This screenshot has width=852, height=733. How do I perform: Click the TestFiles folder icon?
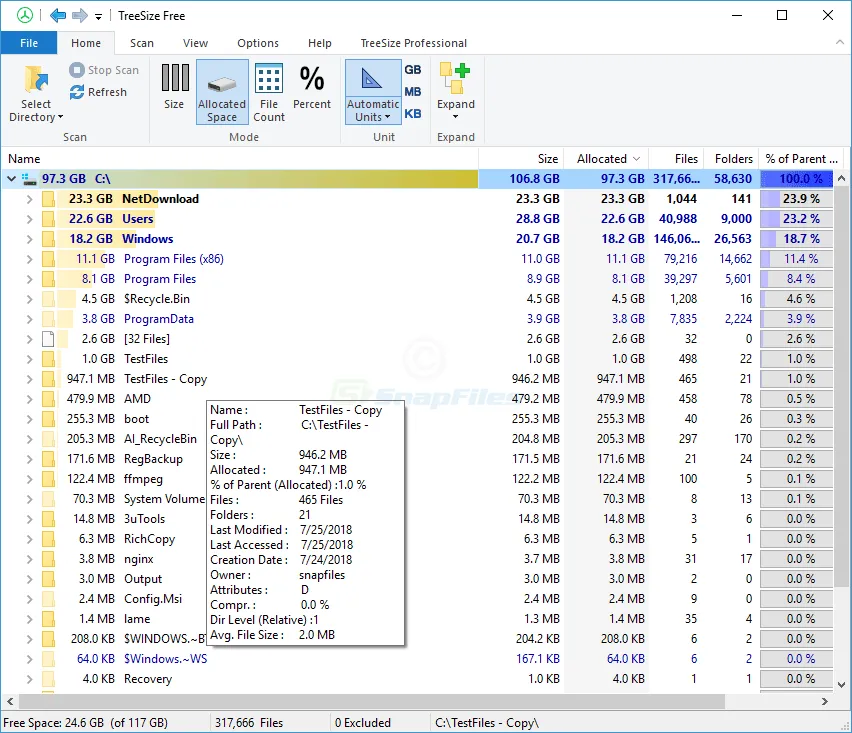click(x=48, y=359)
